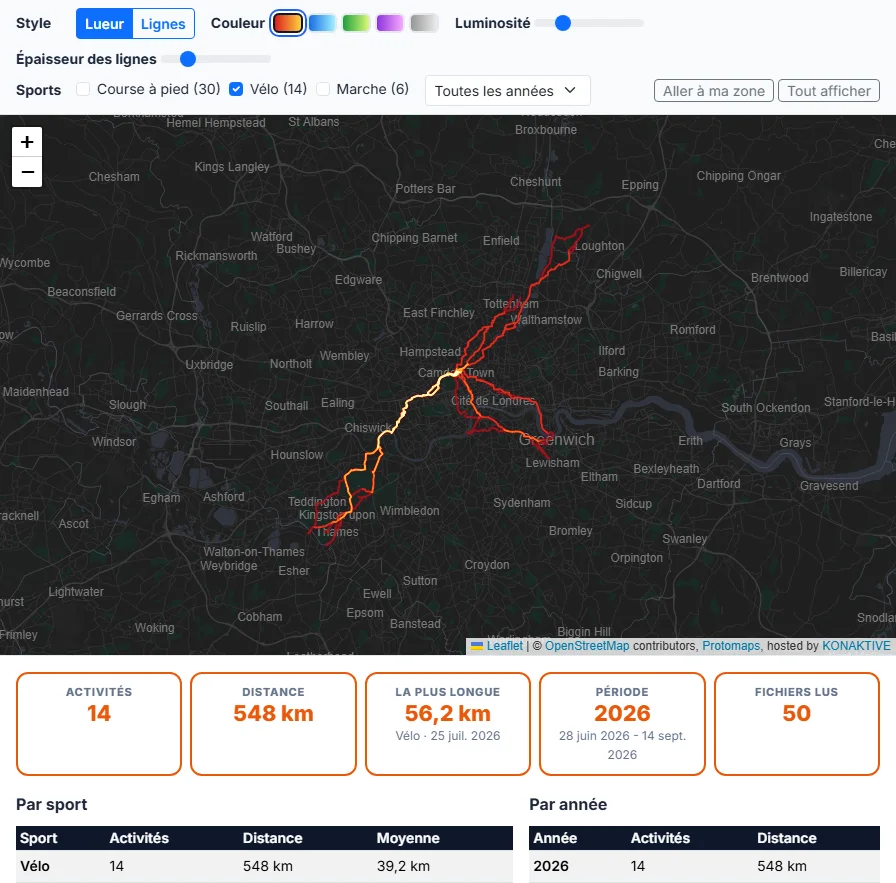Pick the blue color swatch

coord(322,23)
